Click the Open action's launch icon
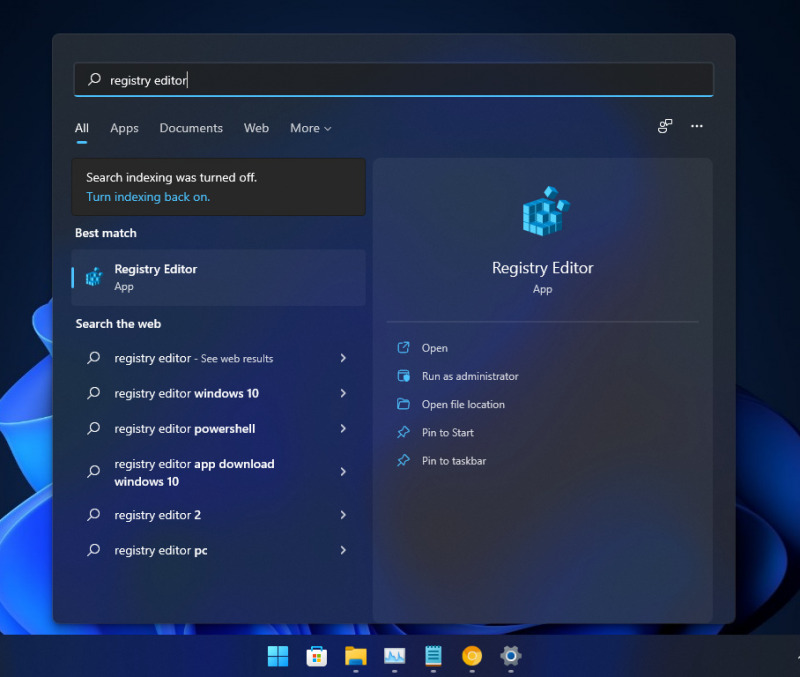This screenshot has width=800, height=677. click(x=403, y=347)
